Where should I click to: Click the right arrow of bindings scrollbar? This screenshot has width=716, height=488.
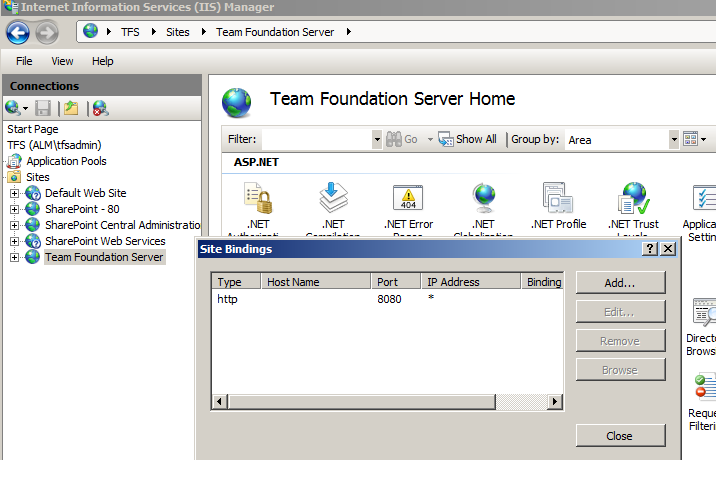[x=555, y=402]
